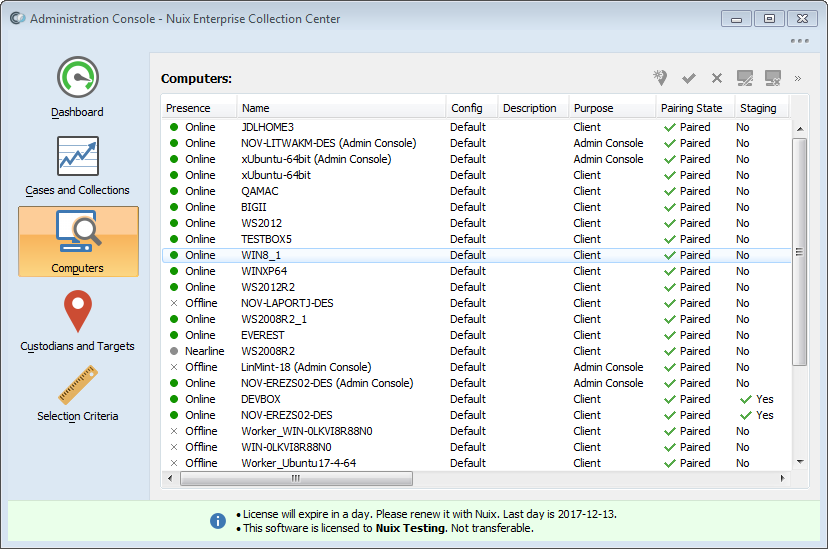
Task: Click paired checkmark for WIN8_1 row
Action: coord(670,255)
